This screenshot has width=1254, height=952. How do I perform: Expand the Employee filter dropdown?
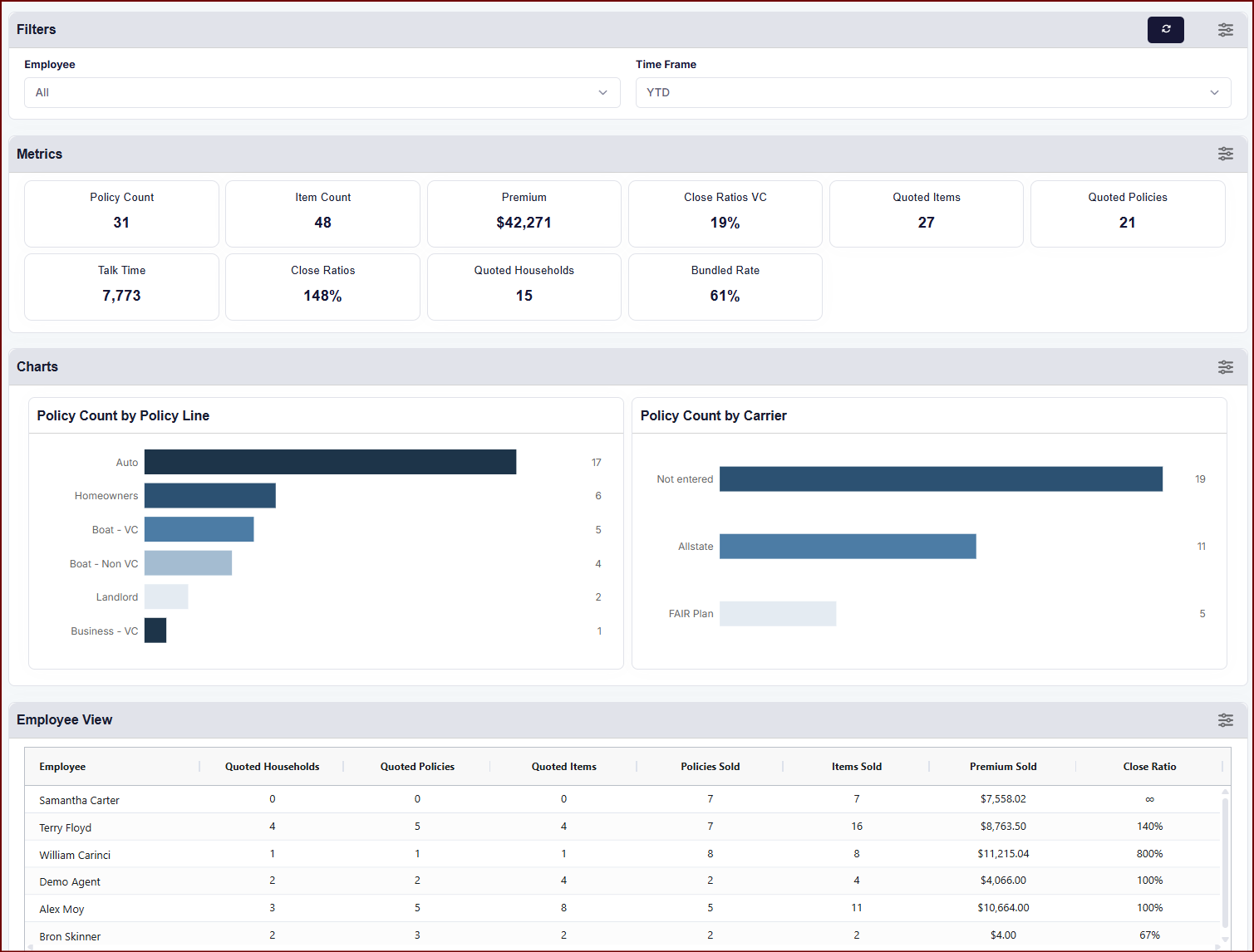pos(322,93)
